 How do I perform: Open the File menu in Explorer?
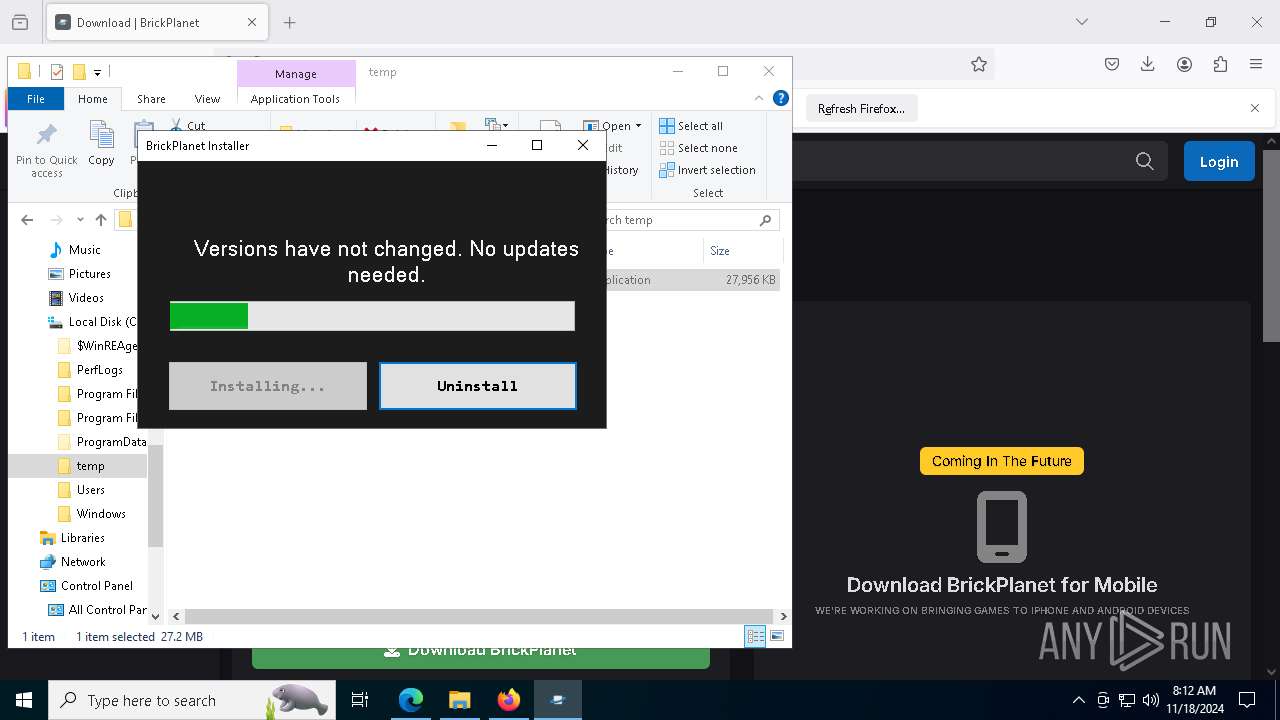click(36, 99)
